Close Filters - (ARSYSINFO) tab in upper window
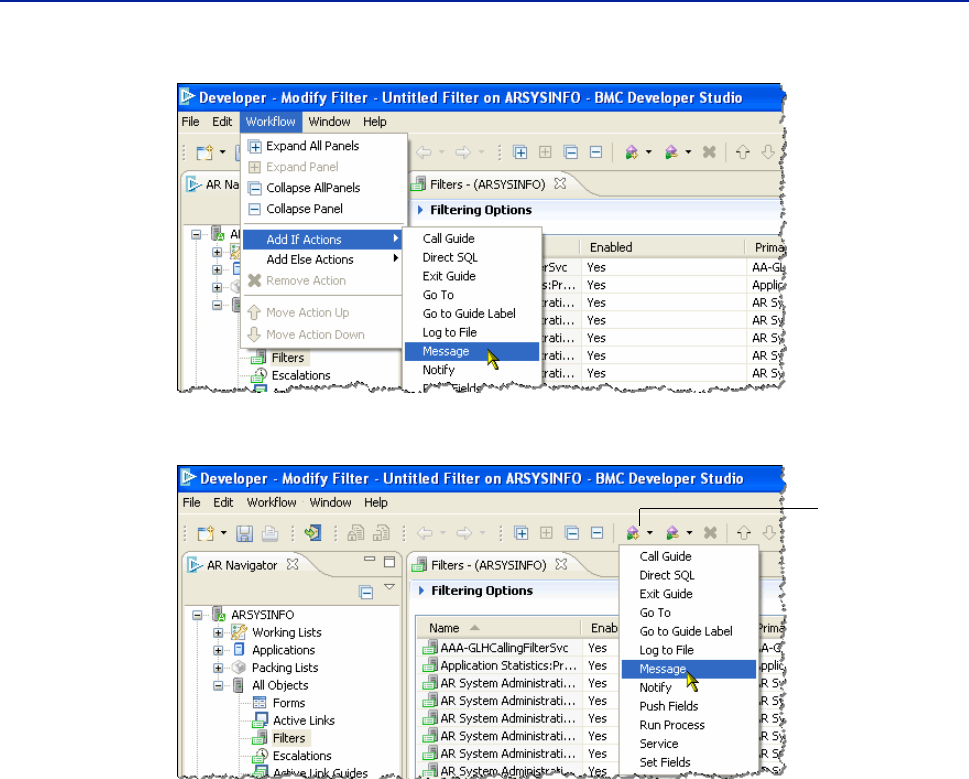This screenshot has width=969, height=779. click(x=560, y=183)
